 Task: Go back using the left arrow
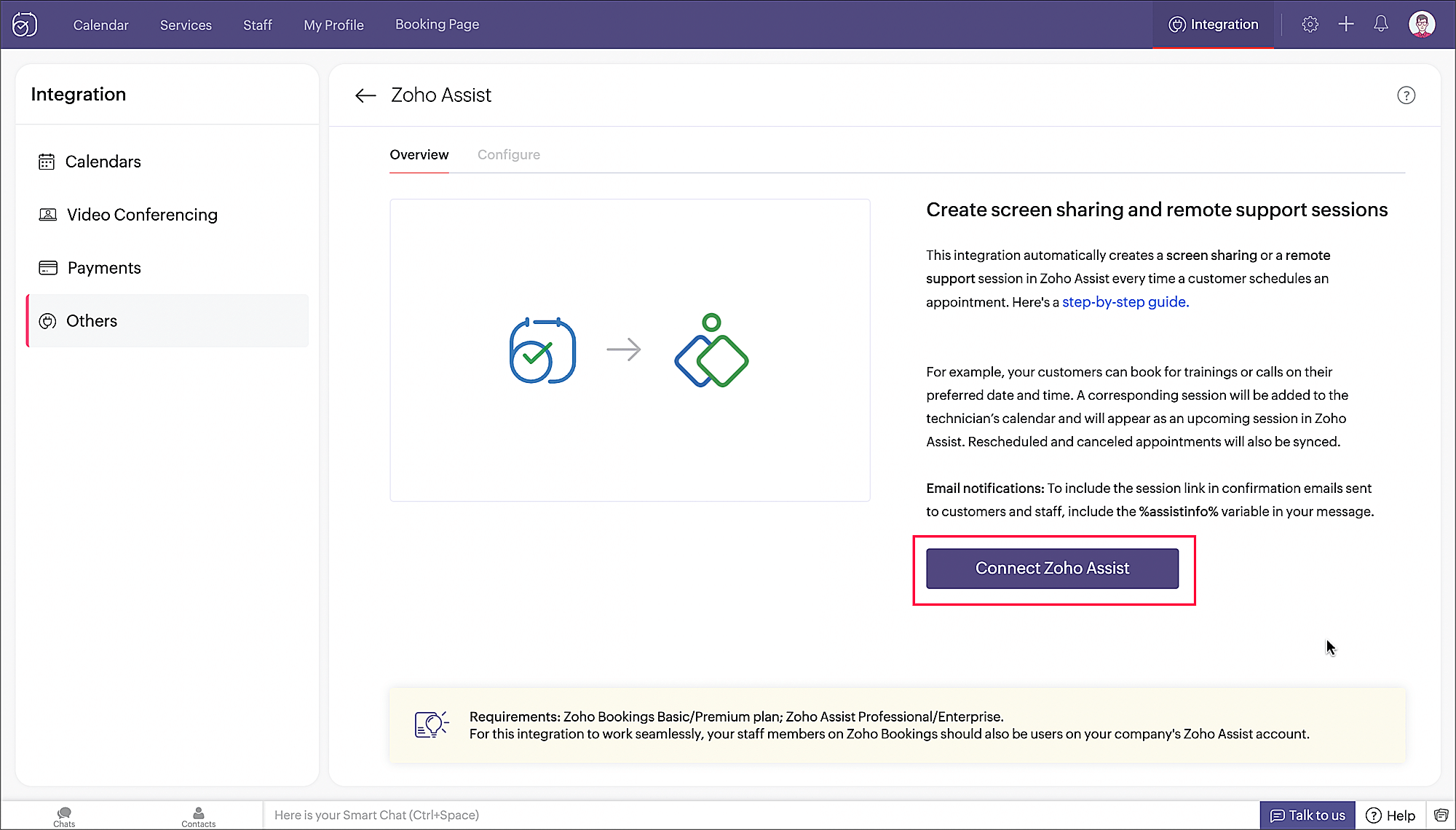[365, 95]
